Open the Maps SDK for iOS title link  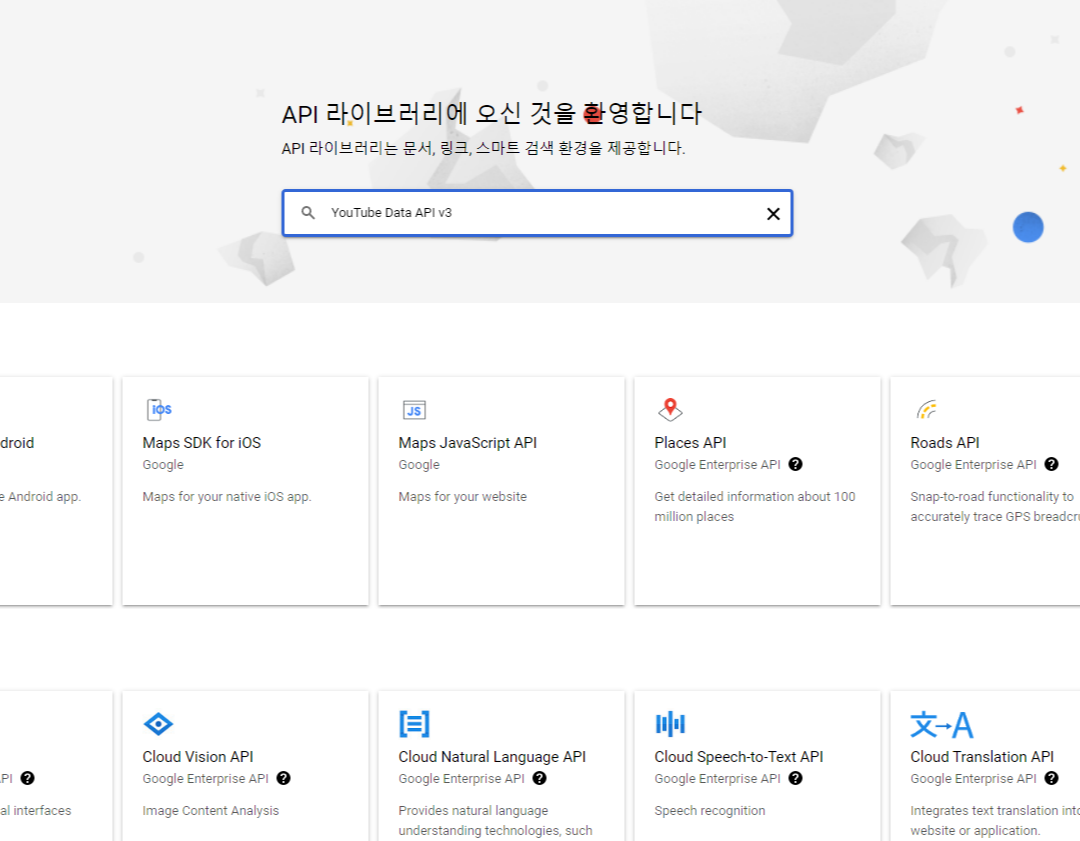coord(202,443)
